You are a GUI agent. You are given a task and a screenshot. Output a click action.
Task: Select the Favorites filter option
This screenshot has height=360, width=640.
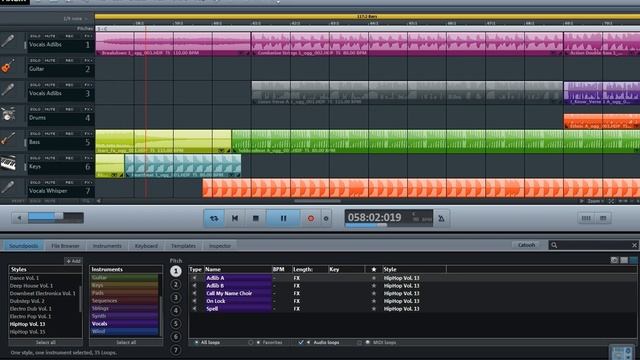pos(251,342)
